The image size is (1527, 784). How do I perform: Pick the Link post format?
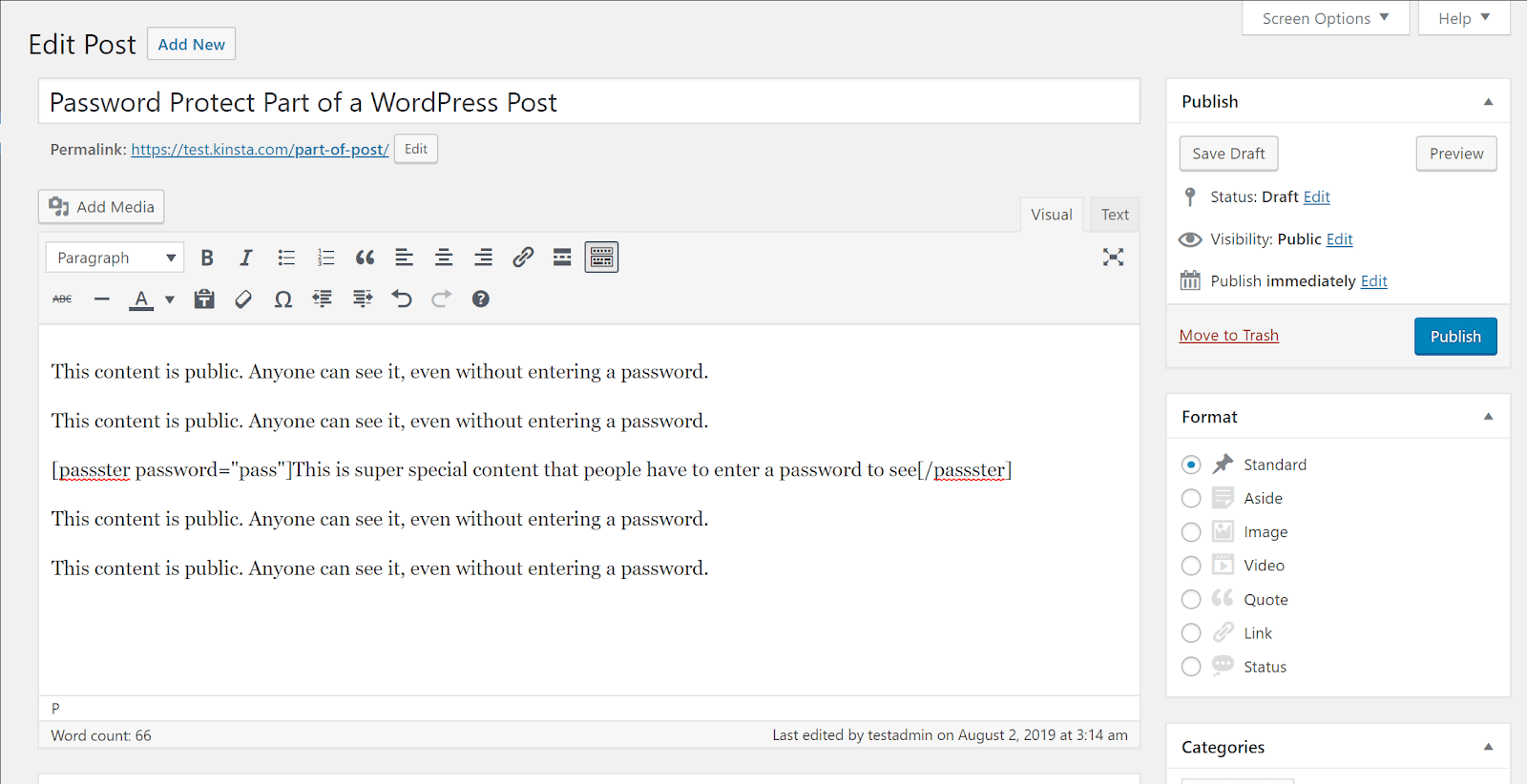click(1191, 633)
